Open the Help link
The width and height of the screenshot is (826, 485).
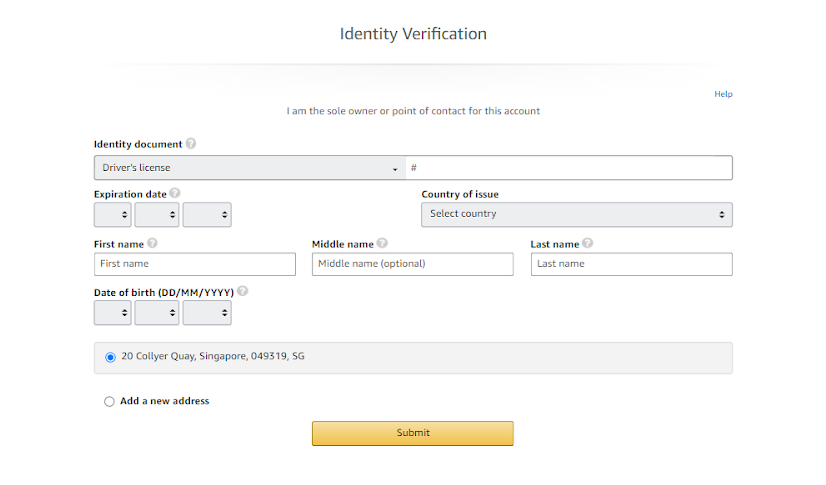click(x=723, y=94)
